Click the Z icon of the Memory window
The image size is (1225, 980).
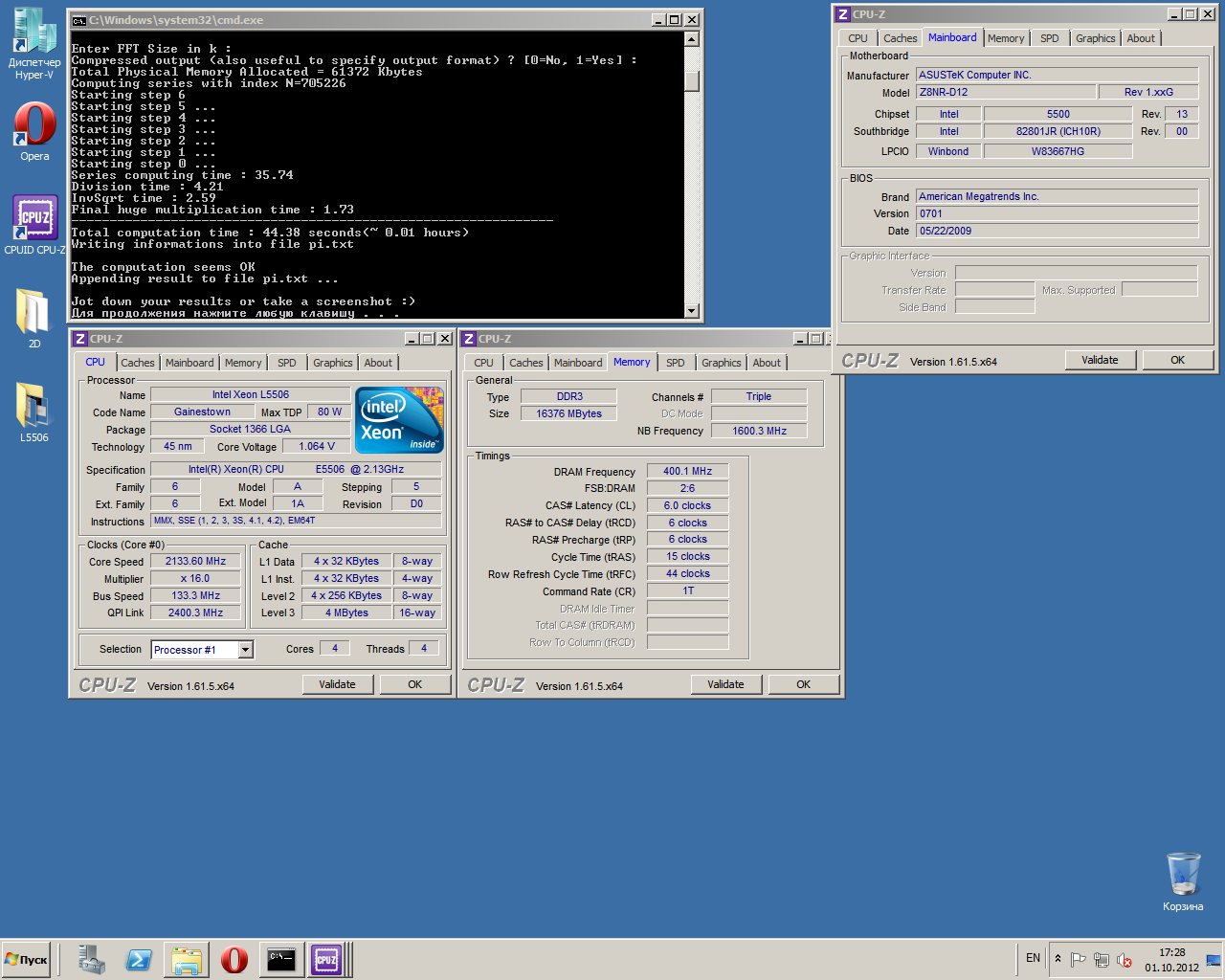tap(469, 339)
